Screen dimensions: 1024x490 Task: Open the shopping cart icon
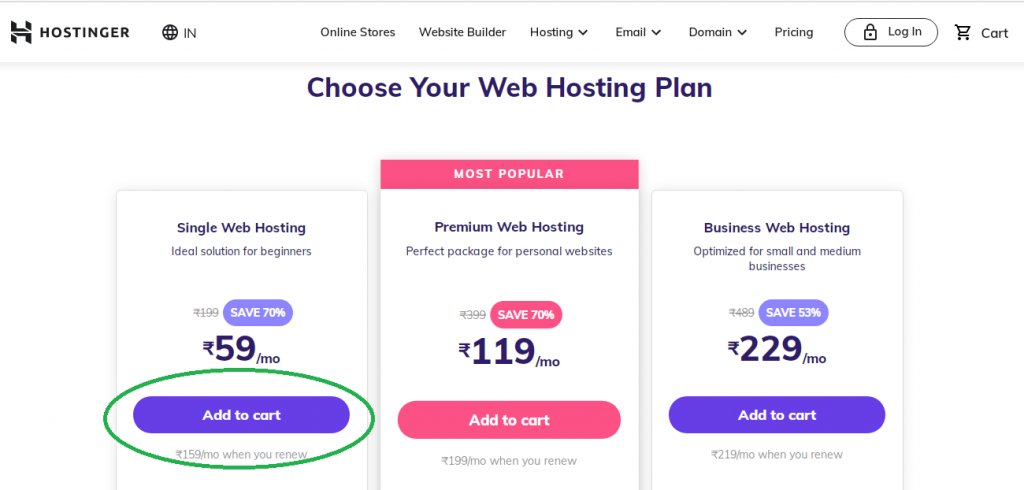pyautogui.click(x=963, y=32)
